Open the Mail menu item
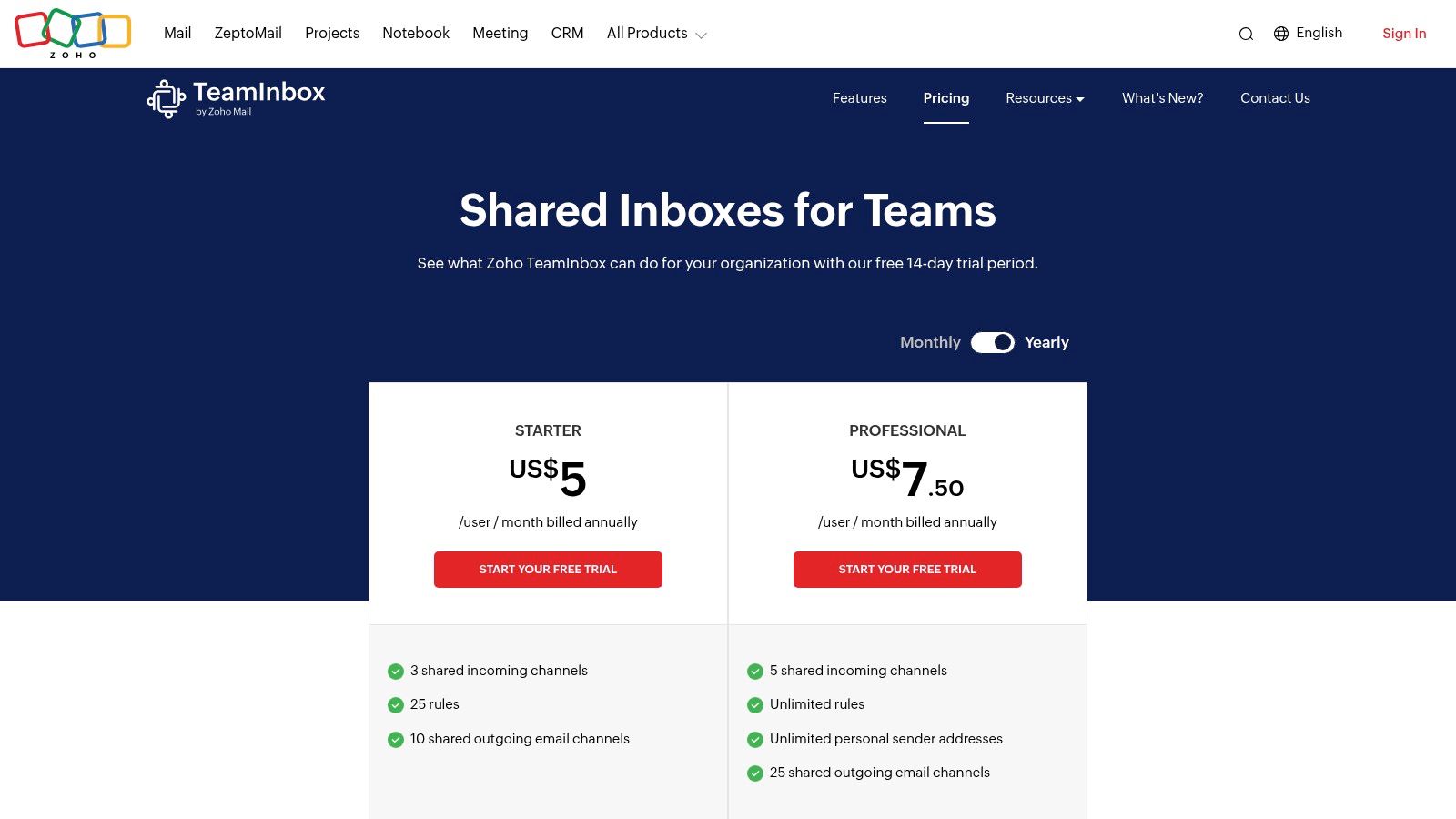This screenshot has width=1456, height=819. pos(177,33)
